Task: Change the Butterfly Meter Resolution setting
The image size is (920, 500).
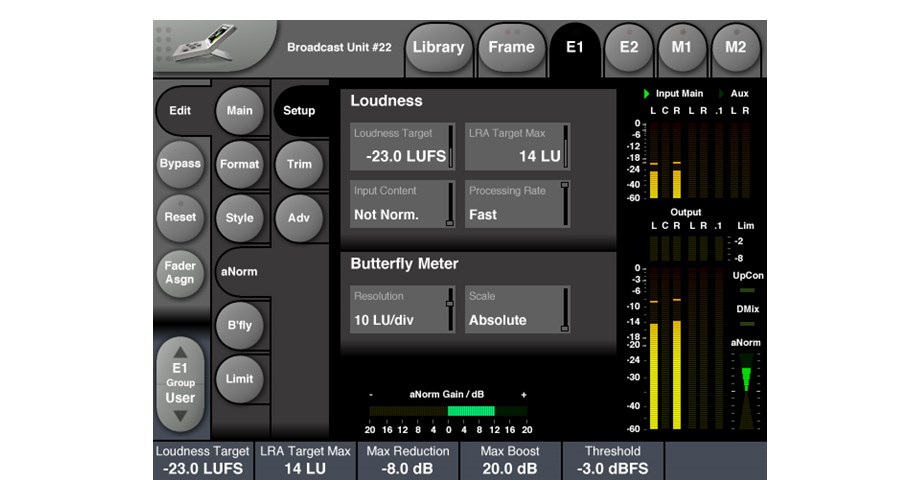Action: click(402, 309)
